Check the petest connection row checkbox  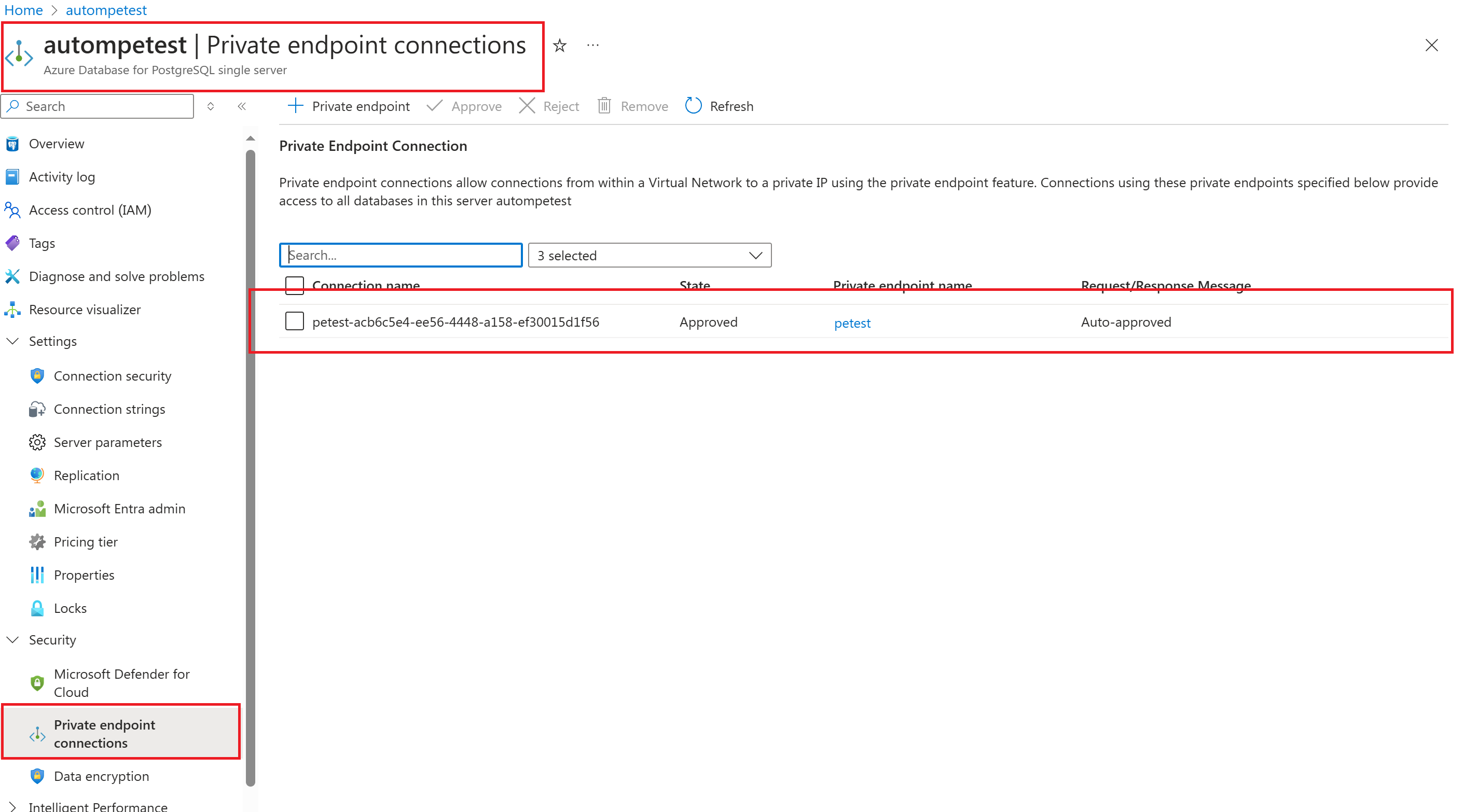(x=294, y=321)
